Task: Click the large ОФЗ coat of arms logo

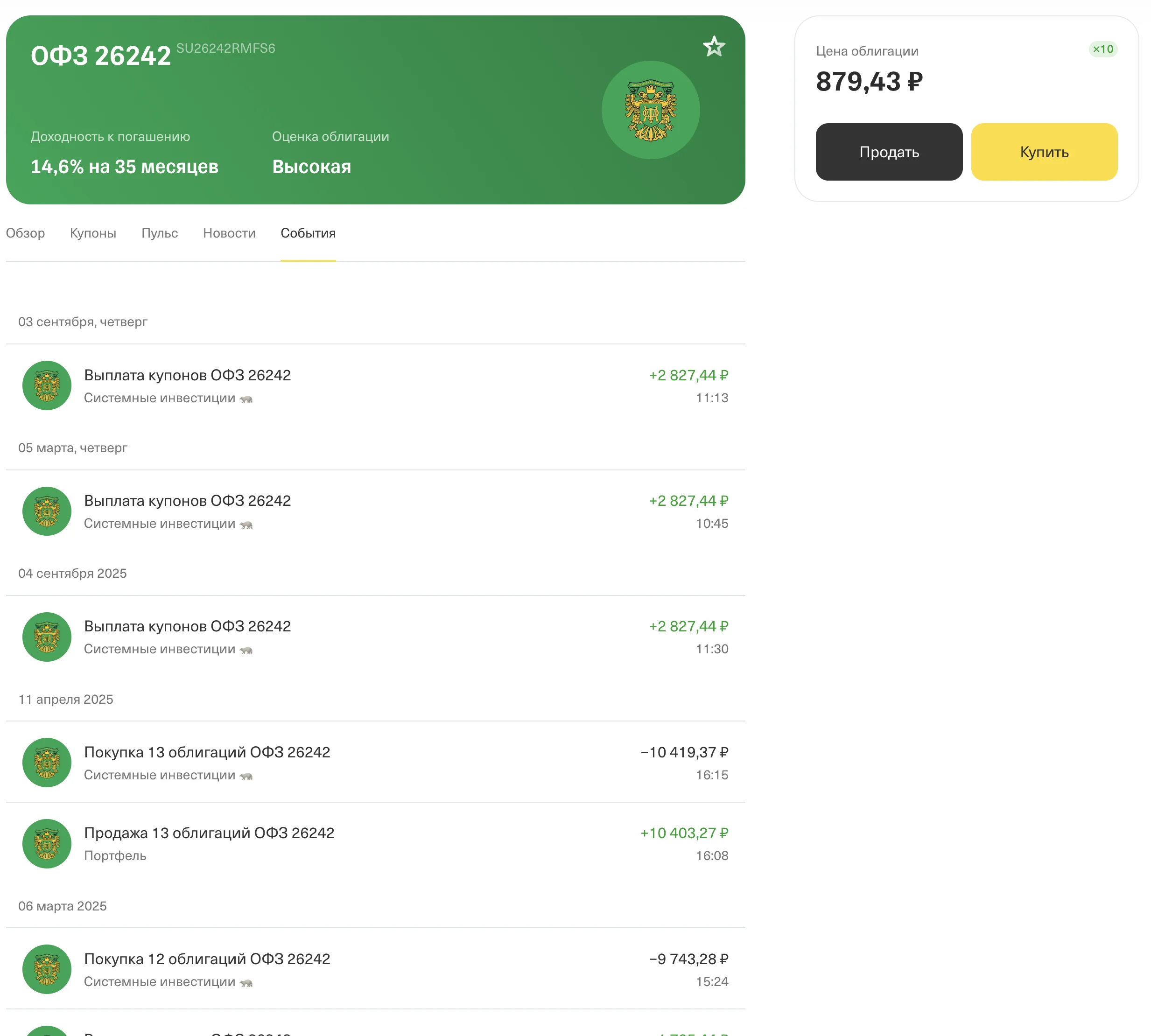Action: [x=651, y=110]
